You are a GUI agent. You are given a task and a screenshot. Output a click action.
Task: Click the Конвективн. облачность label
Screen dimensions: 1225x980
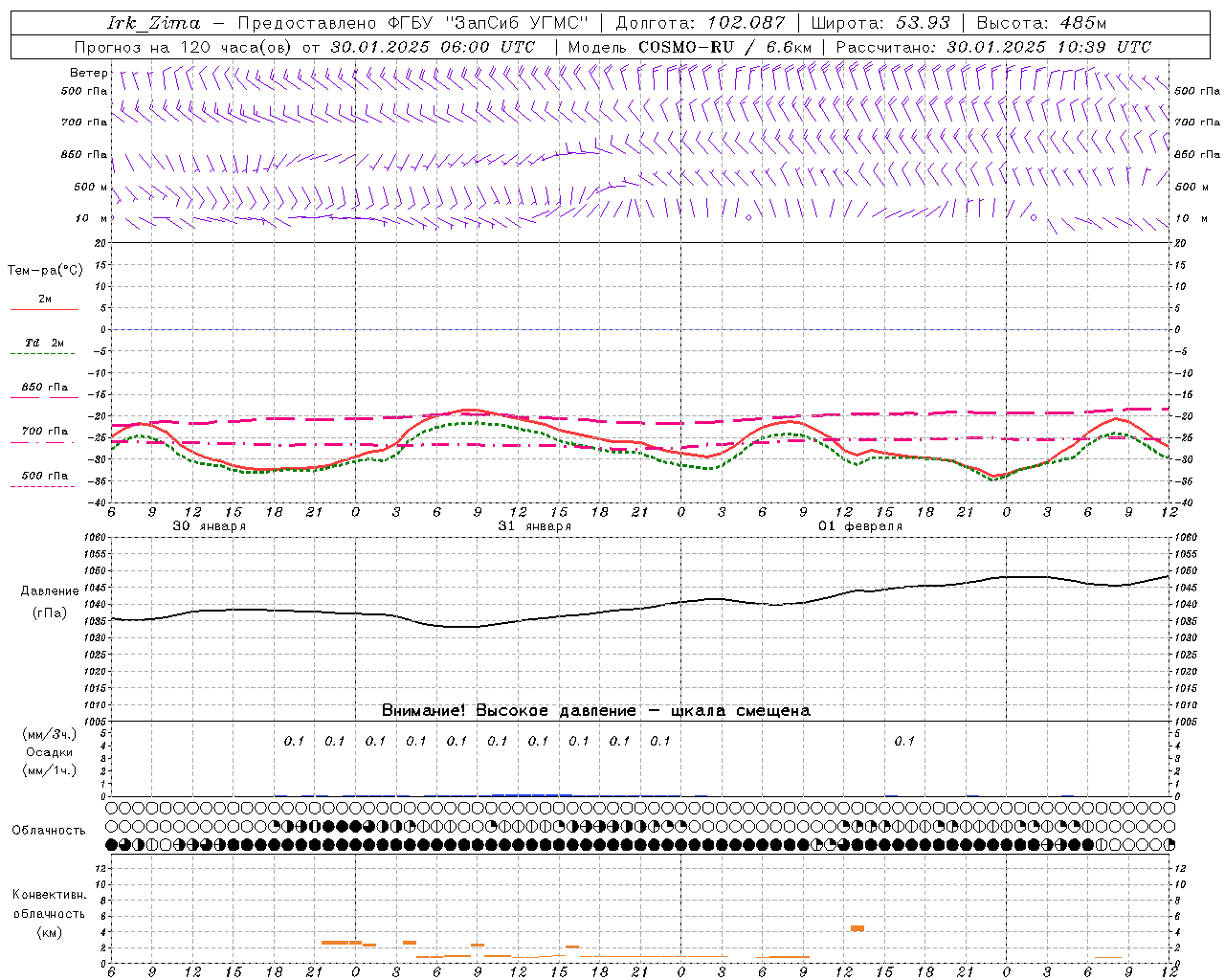click(49, 904)
